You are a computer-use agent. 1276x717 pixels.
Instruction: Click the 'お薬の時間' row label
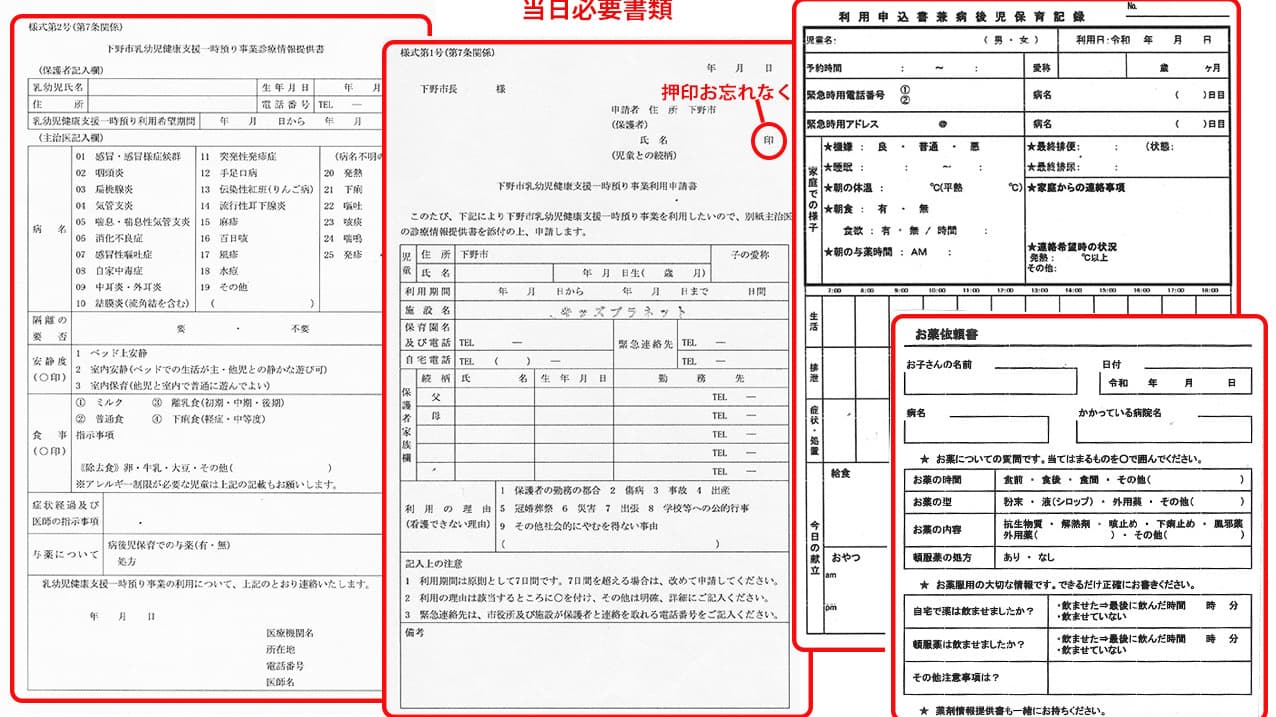pyautogui.click(x=936, y=480)
